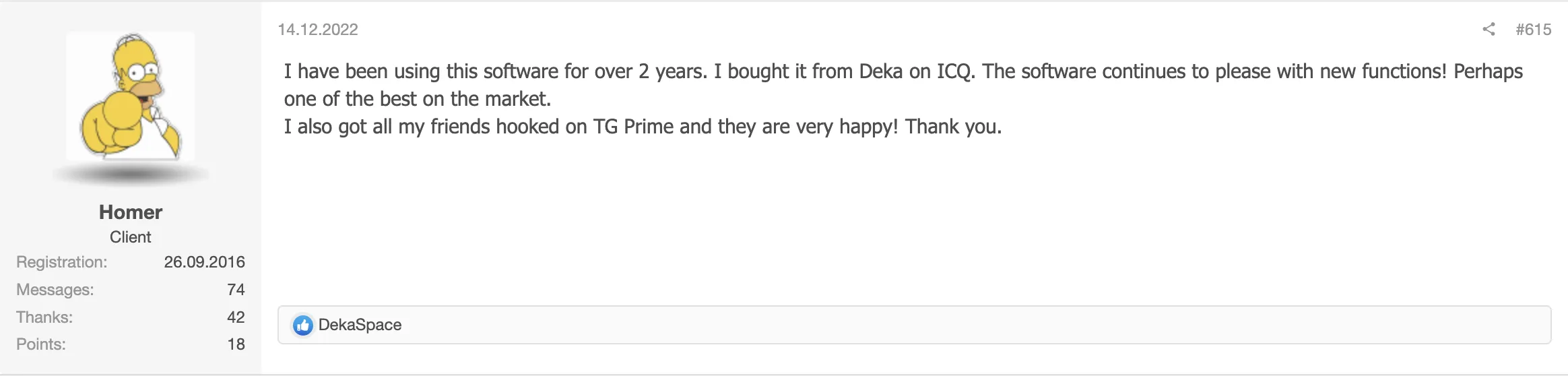This screenshot has width=1568, height=376.
Task: Open the Homer username profile link
Action: click(131, 212)
